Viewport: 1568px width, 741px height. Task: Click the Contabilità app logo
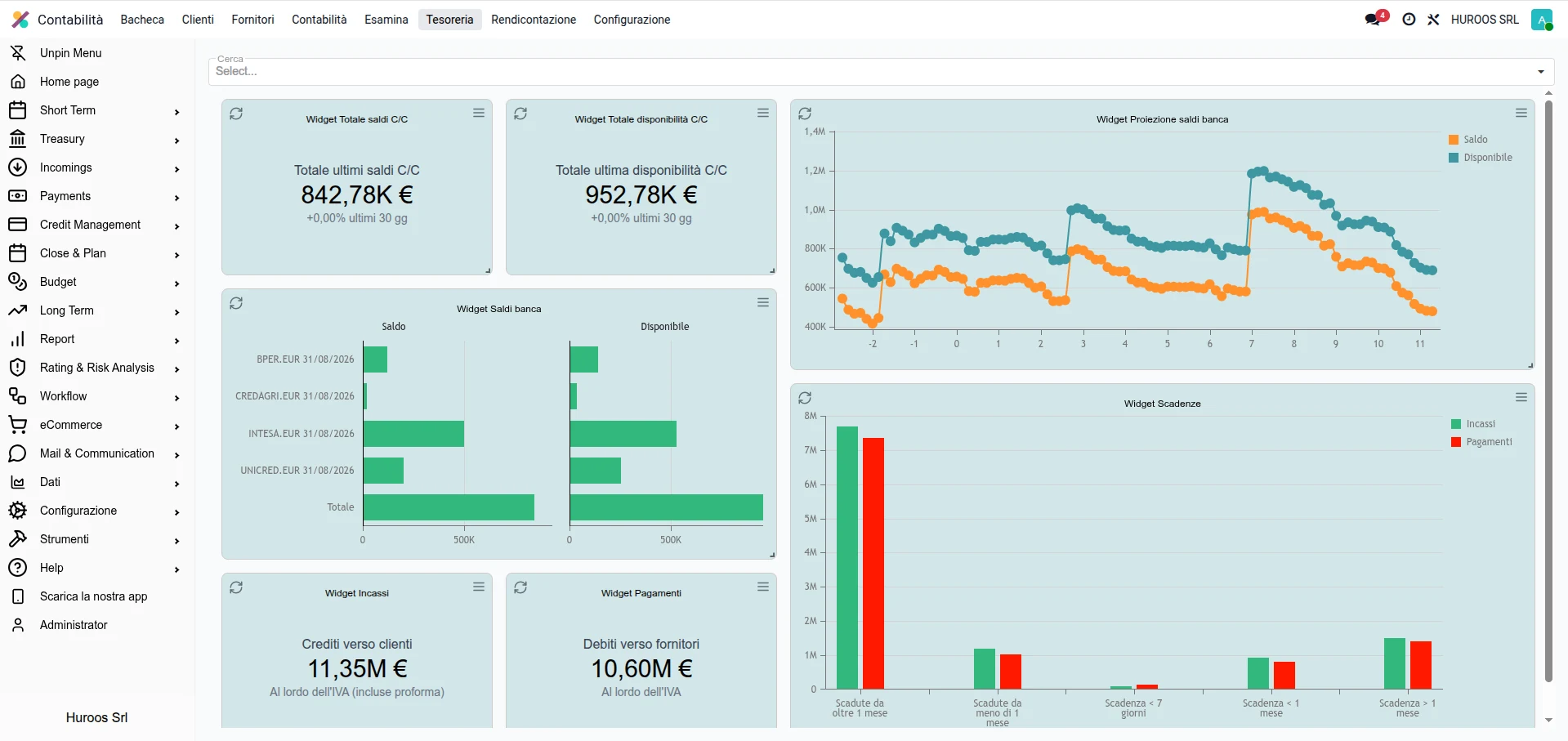[x=20, y=20]
